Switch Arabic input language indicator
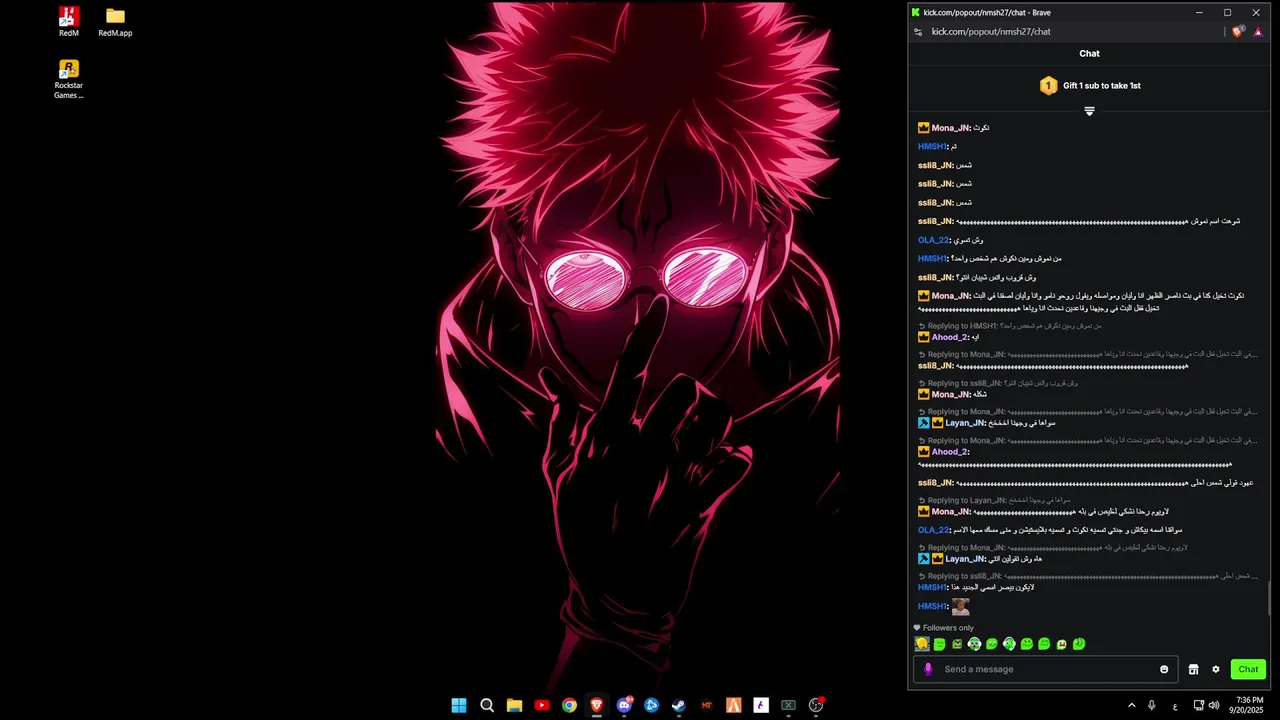The width and height of the screenshot is (1280, 720). click(1174, 705)
